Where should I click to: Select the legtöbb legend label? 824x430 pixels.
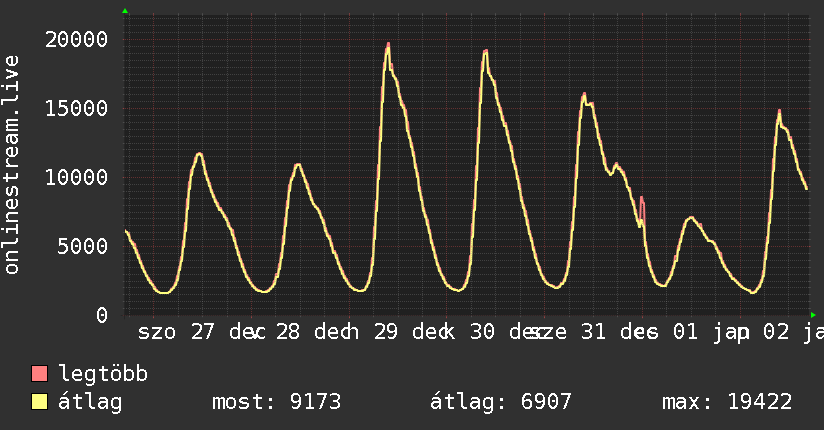(x=103, y=374)
